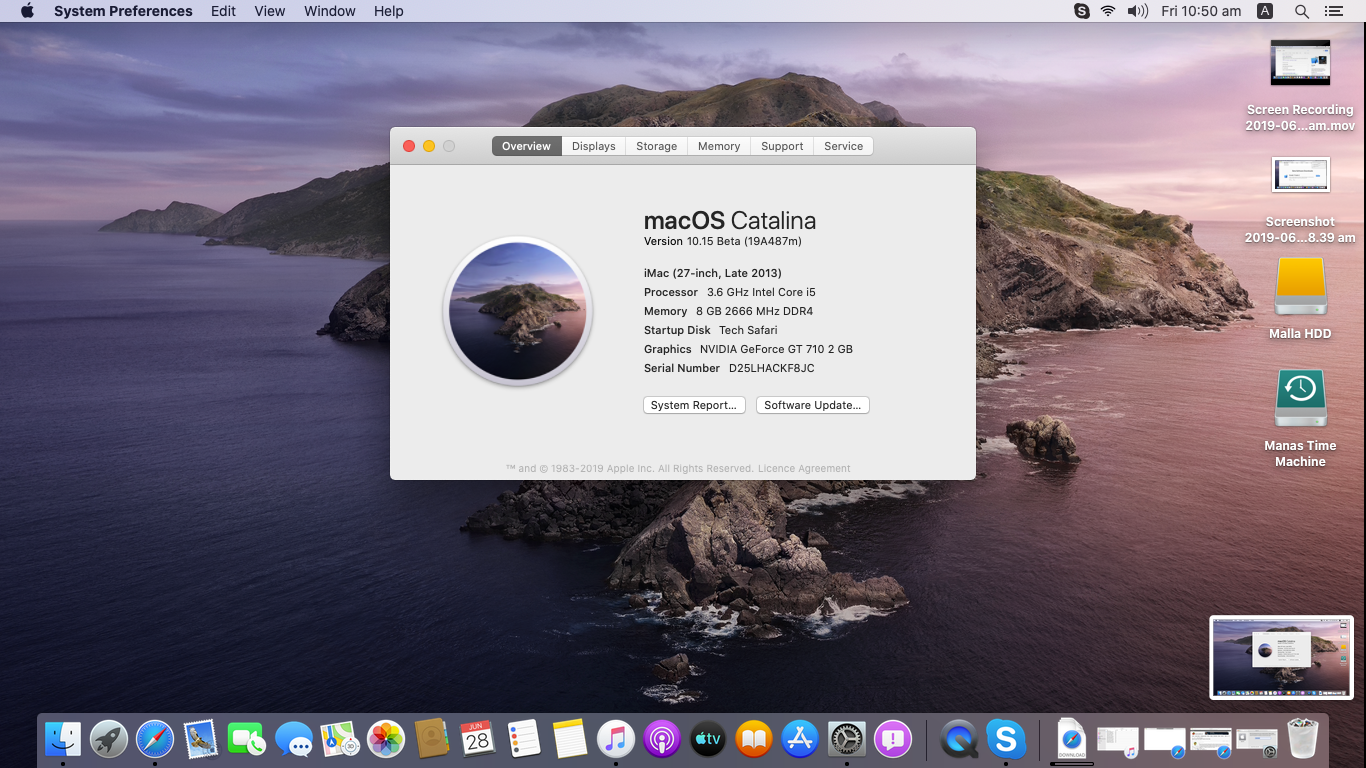Open Feedback Assistant in the Dock
The image size is (1366, 768).
tap(893, 739)
